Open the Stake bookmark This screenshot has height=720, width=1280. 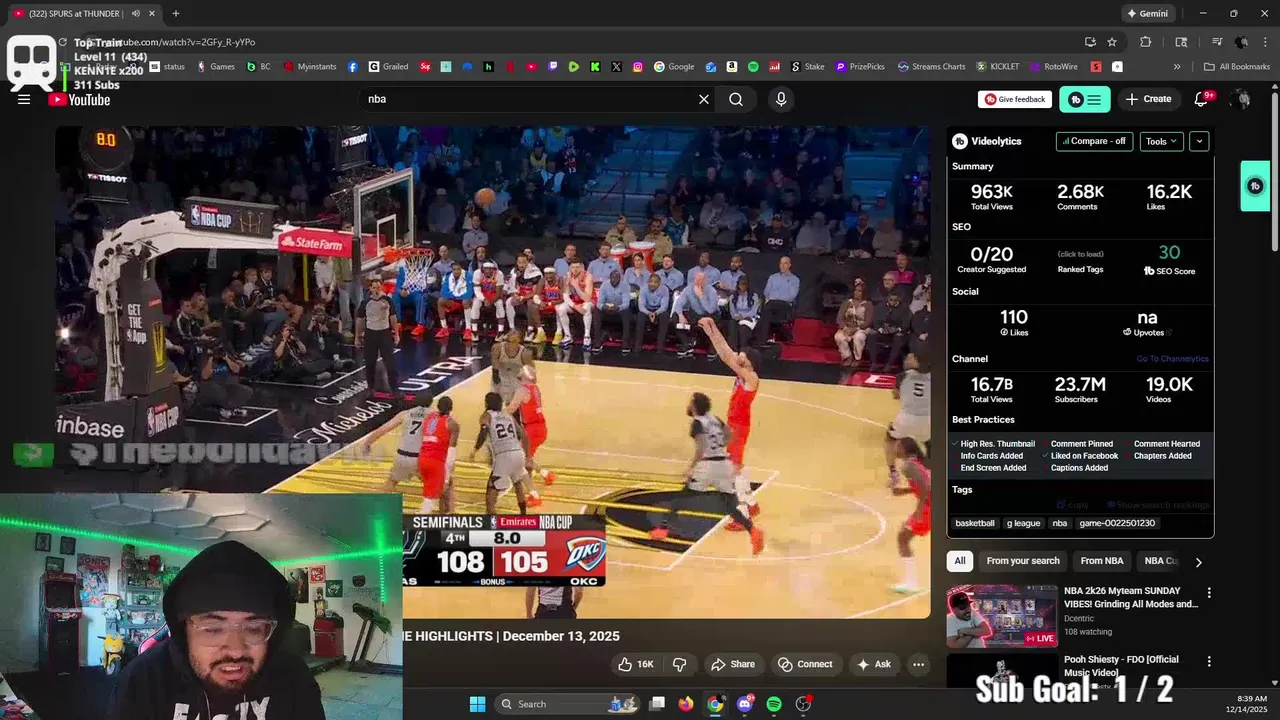(x=808, y=67)
